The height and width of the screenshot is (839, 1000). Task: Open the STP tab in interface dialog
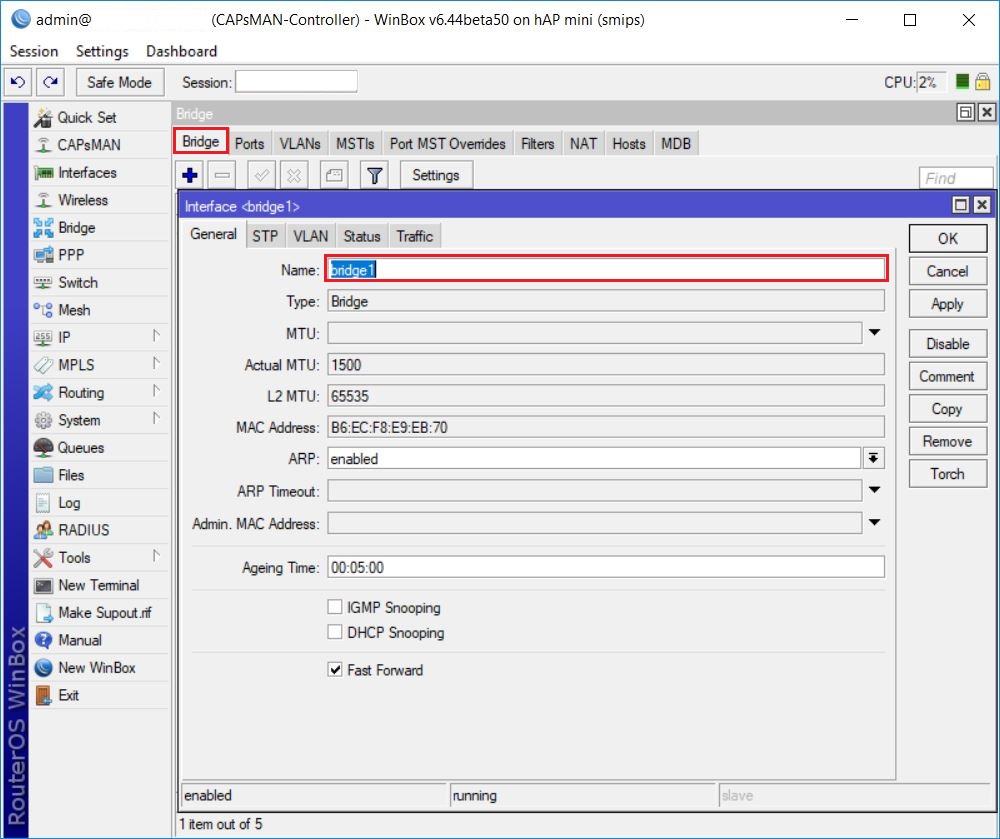tap(265, 237)
